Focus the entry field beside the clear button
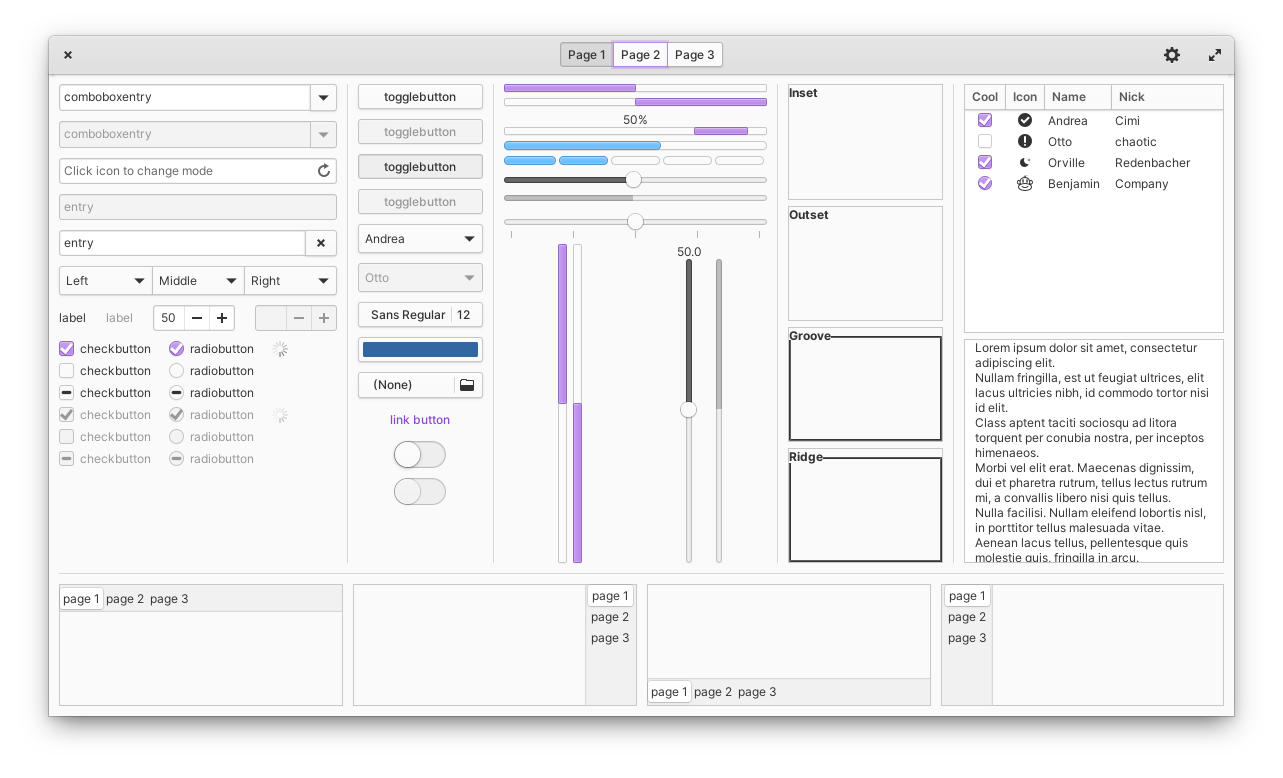Screen dimensions: 1283x778 [x=182, y=243]
